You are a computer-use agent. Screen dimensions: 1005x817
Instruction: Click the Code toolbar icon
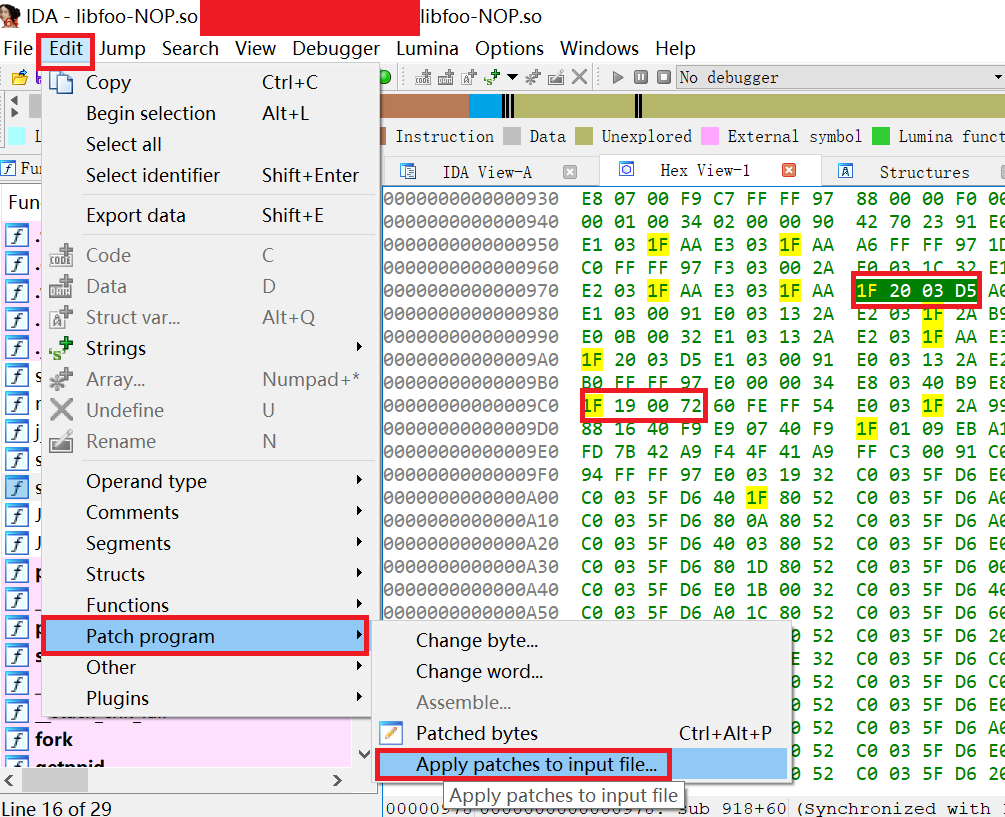[x=423, y=78]
